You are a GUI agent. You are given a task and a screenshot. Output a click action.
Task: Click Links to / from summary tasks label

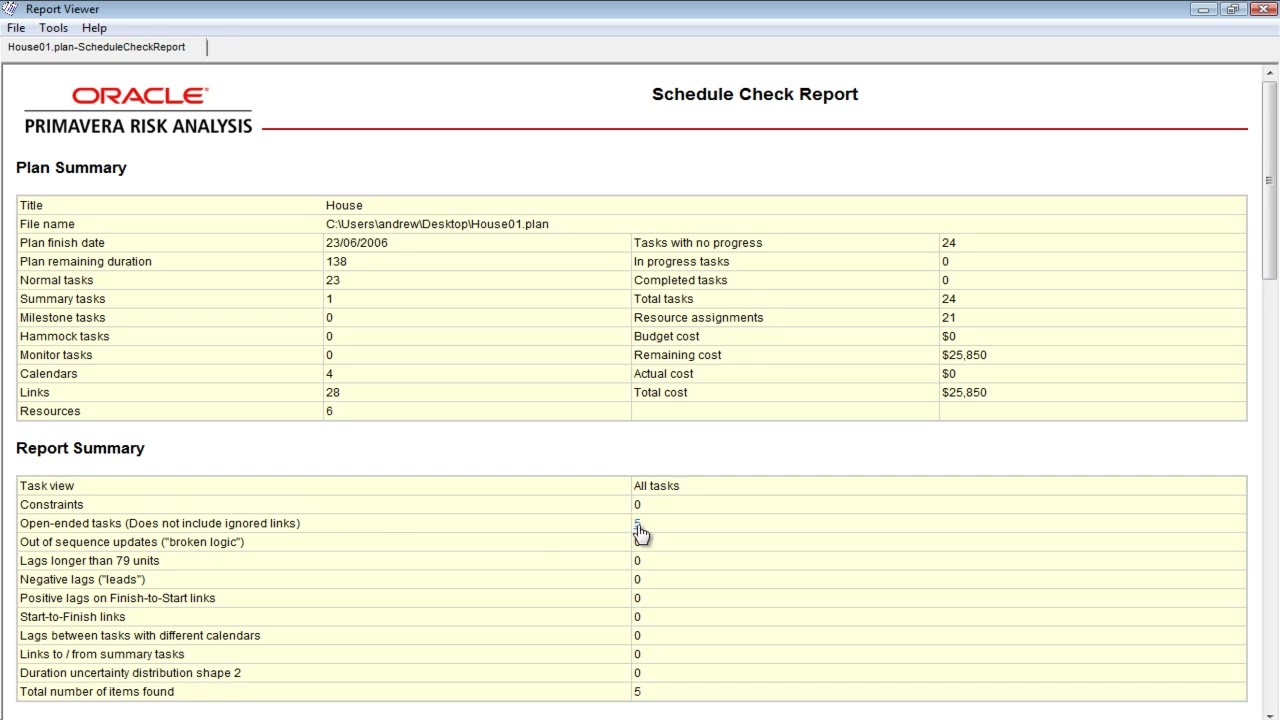pyautogui.click(x=102, y=654)
